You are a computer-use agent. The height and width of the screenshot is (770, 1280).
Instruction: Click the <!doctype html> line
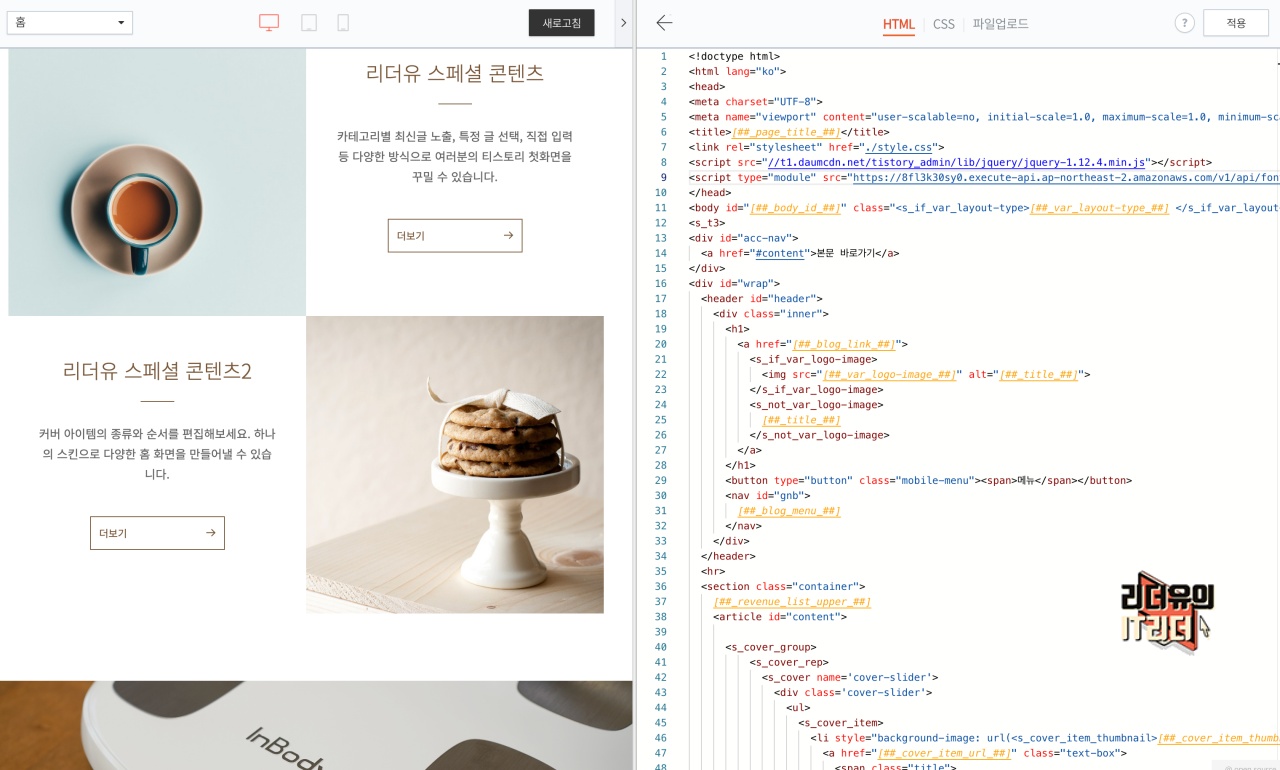(x=734, y=56)
